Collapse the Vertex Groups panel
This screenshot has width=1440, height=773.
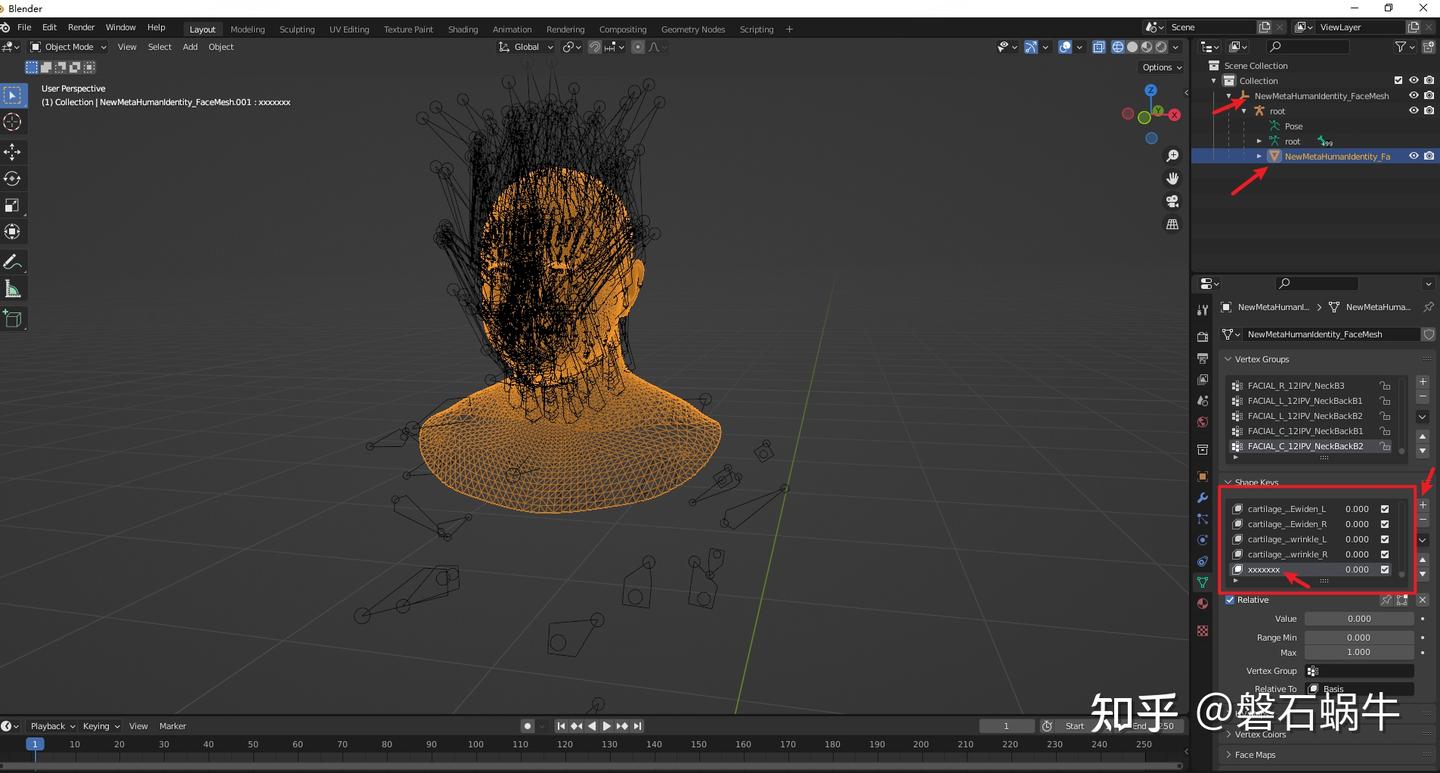[x=1260, y=359]
